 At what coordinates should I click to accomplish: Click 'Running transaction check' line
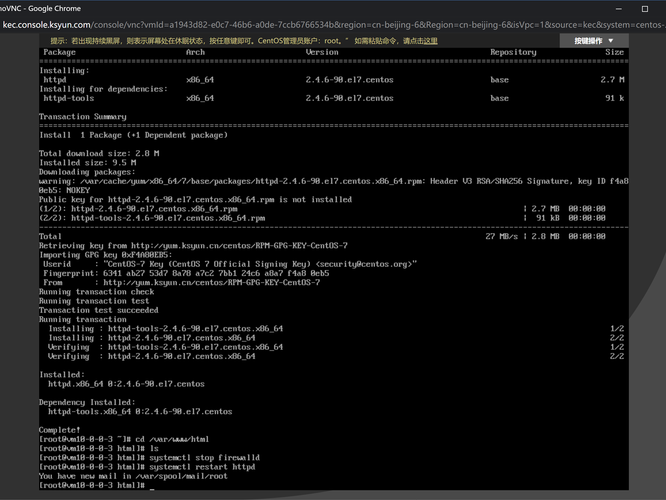tap(96, 292)
